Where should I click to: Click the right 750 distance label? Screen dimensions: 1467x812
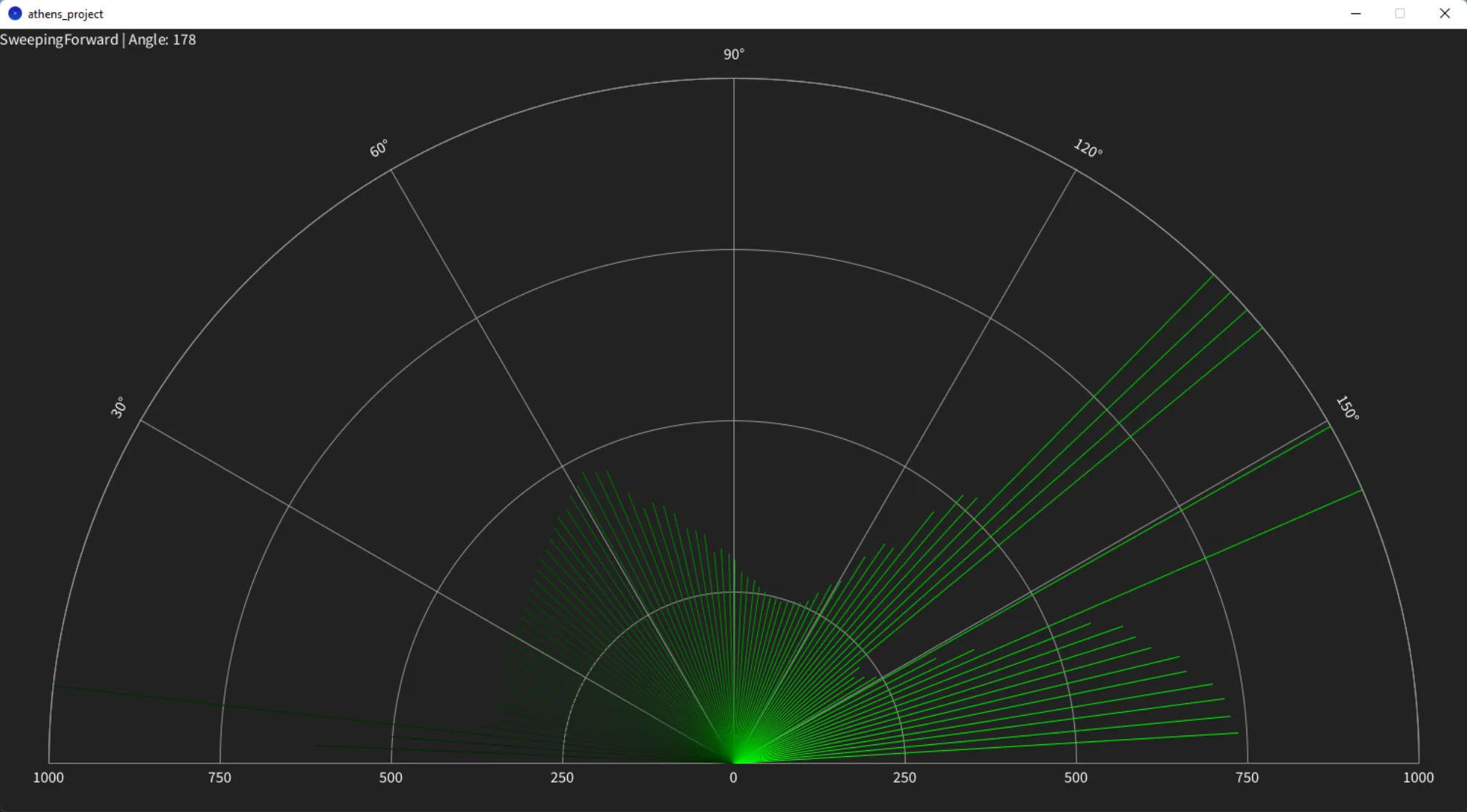click(1247, 777)
